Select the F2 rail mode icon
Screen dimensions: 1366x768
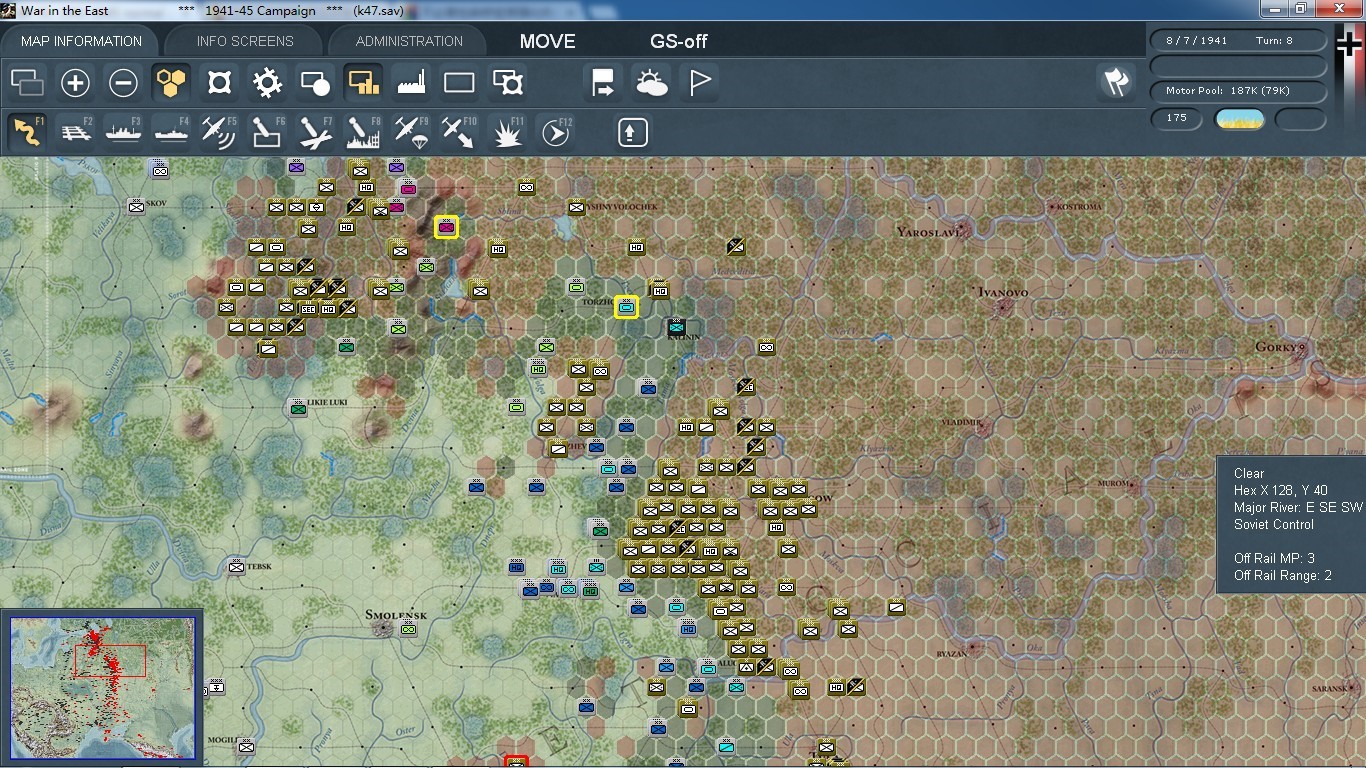click(x=76, y=132)
